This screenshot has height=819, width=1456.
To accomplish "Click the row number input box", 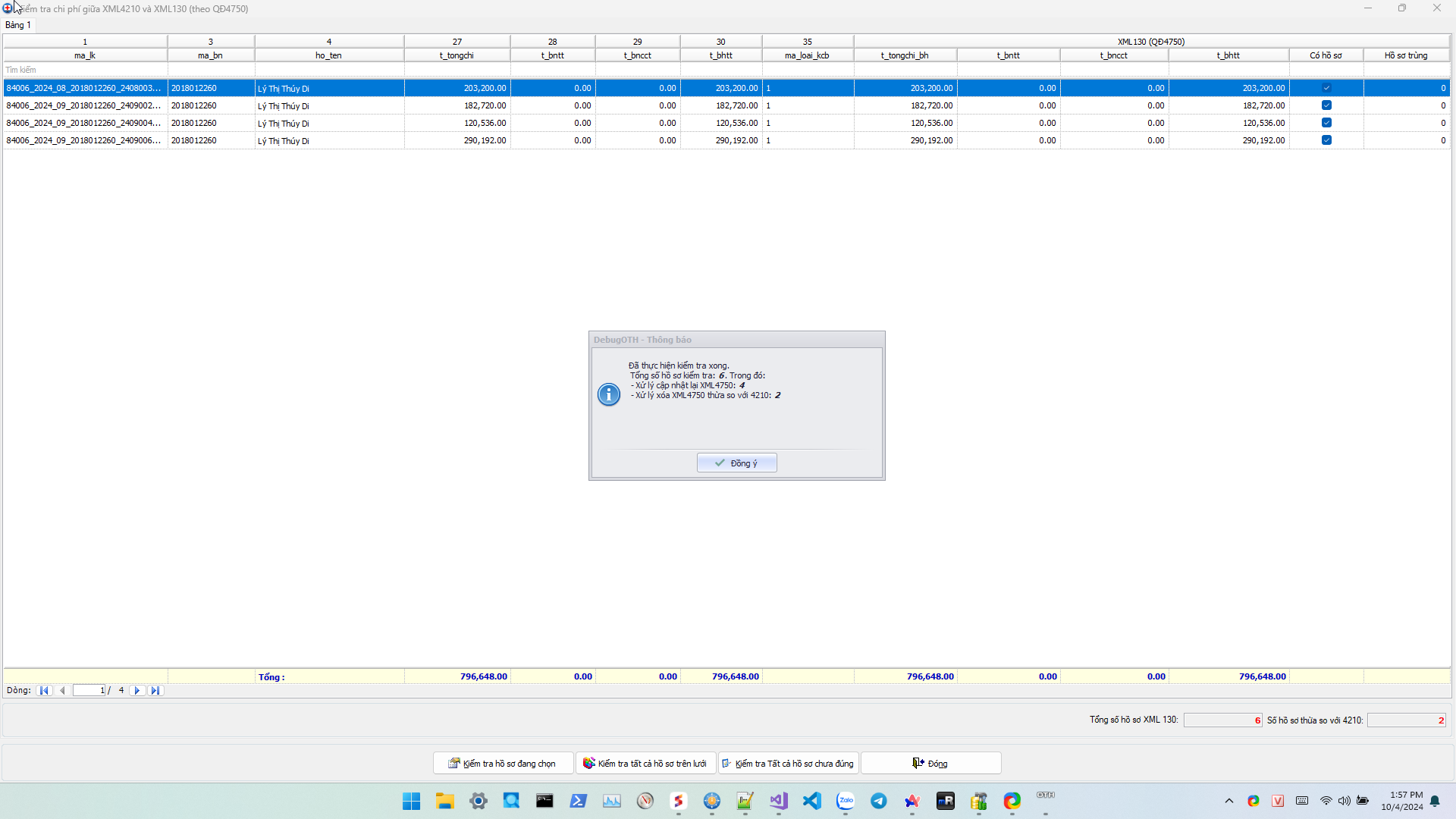I will (89, 690).
